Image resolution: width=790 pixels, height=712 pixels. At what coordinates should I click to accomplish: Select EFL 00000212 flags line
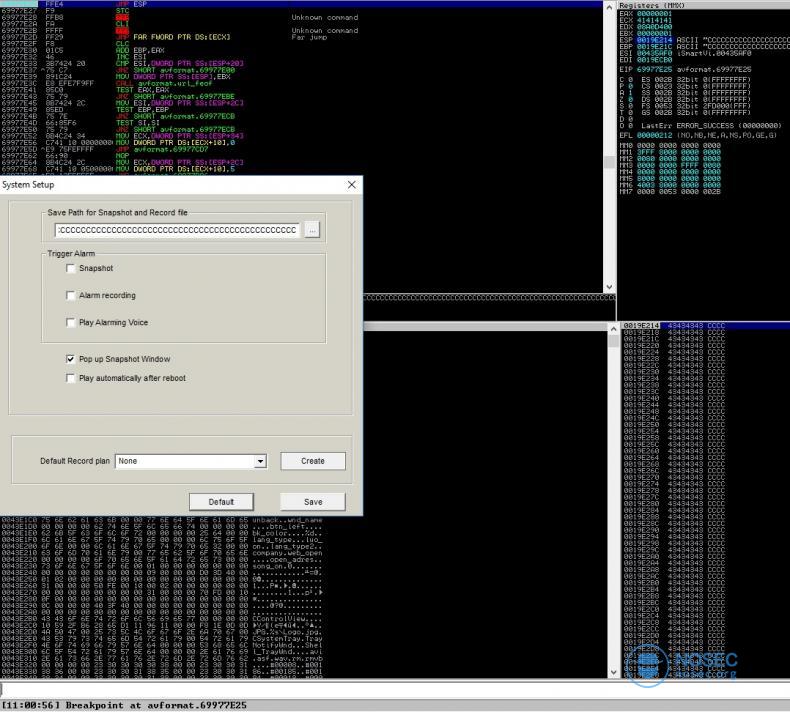click(698, 136)
